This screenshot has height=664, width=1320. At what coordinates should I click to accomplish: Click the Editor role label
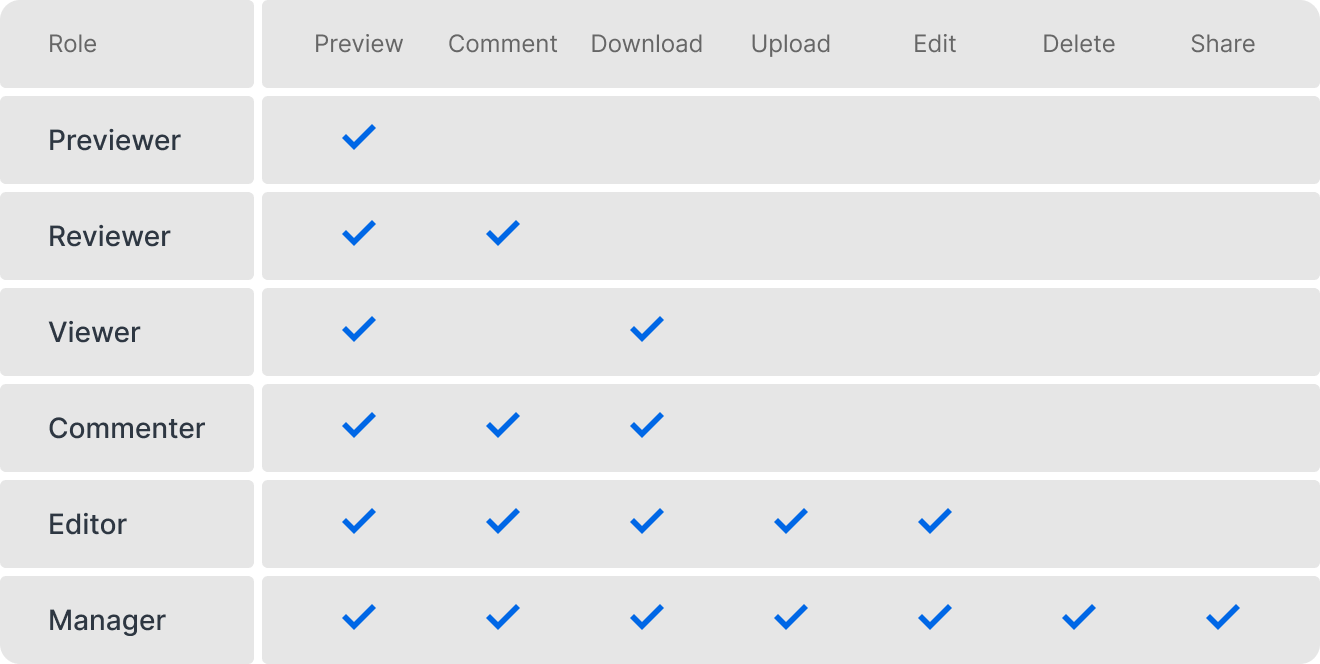[88, 524]
